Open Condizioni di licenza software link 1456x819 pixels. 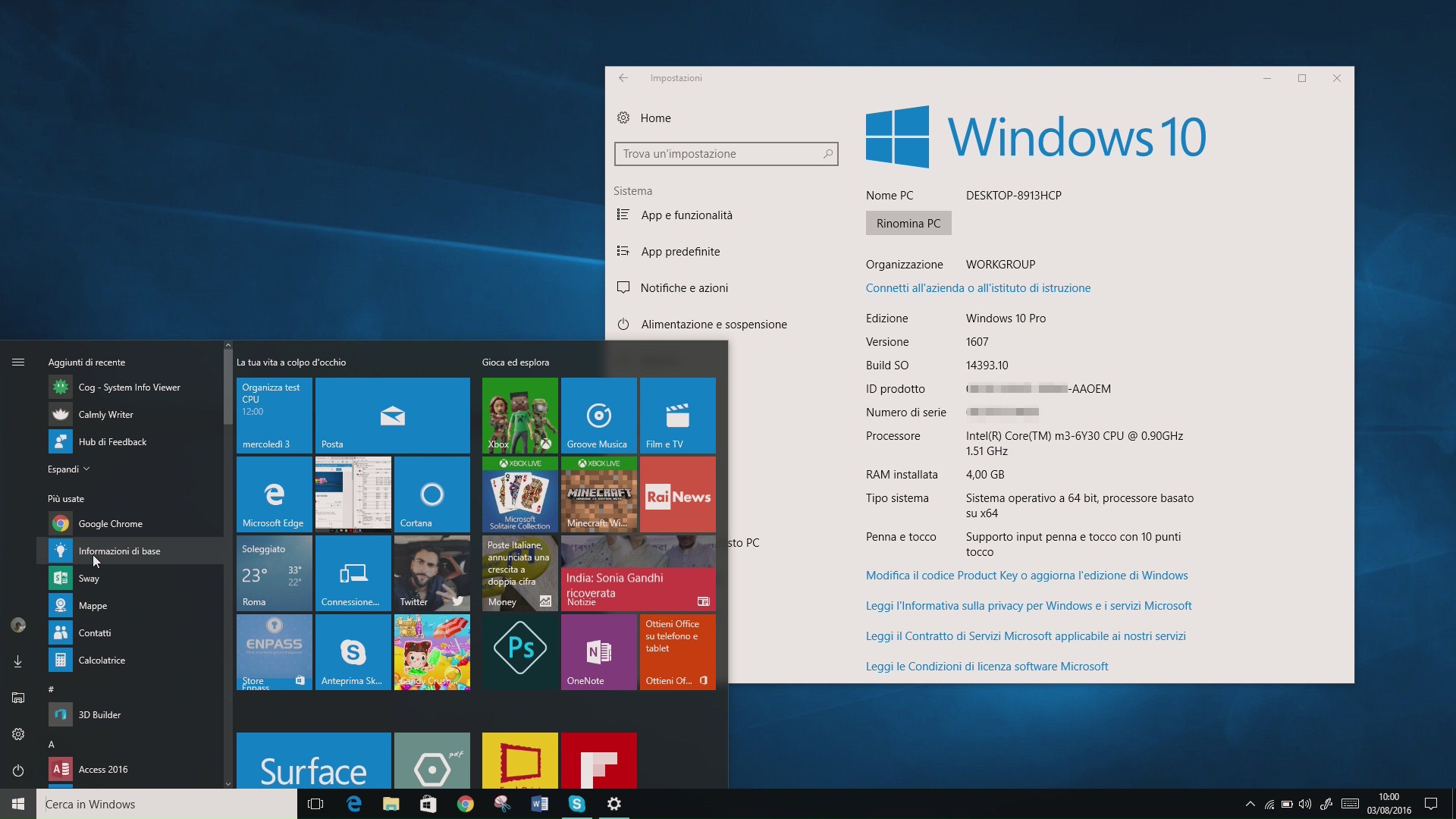(x=987, y=667)
